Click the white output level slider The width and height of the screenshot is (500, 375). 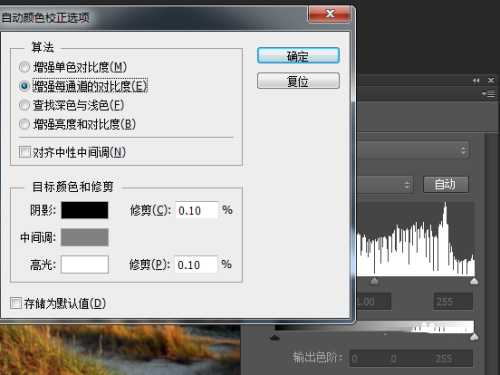pyautogui.click(x=474, y=337)
